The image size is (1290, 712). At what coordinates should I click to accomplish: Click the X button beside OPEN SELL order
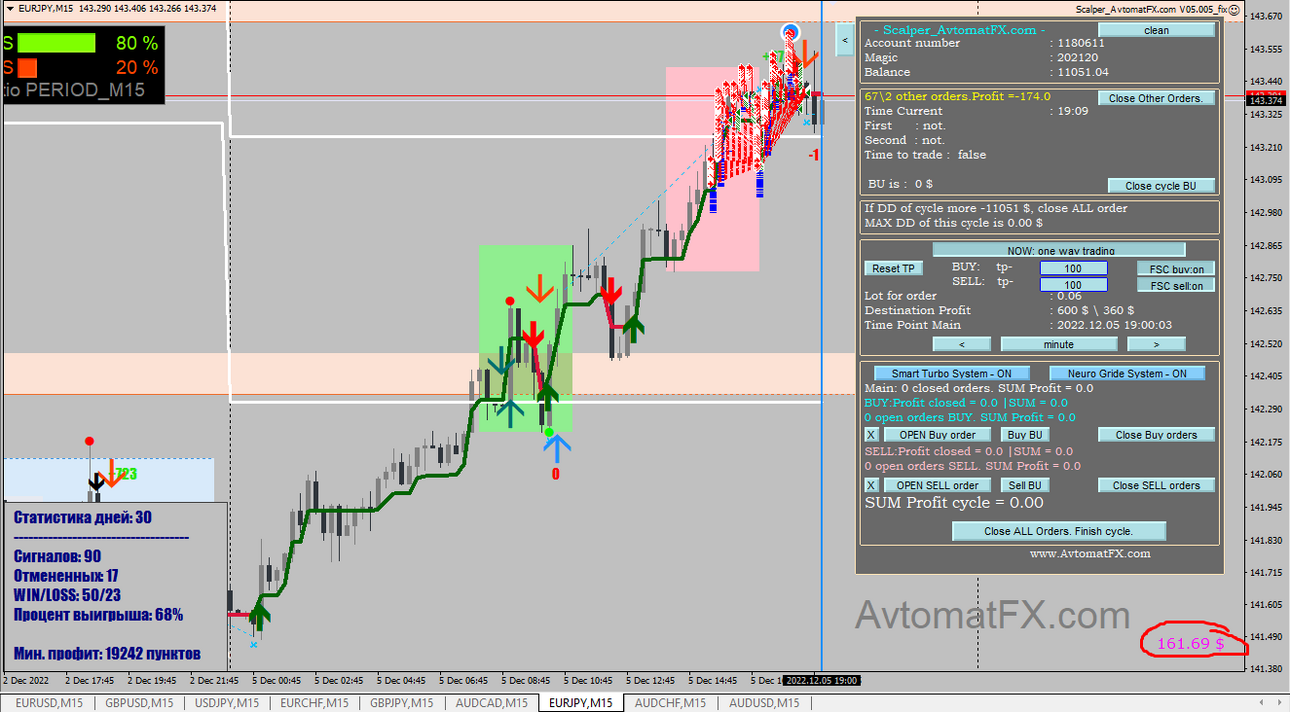pos(871,485)
